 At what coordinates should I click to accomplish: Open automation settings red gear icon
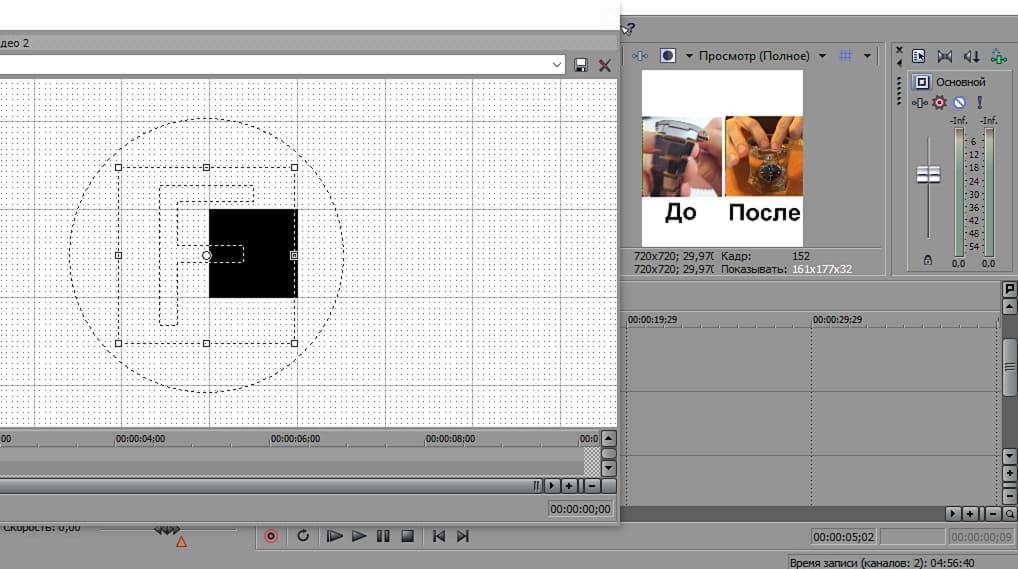tap(939, 102)
